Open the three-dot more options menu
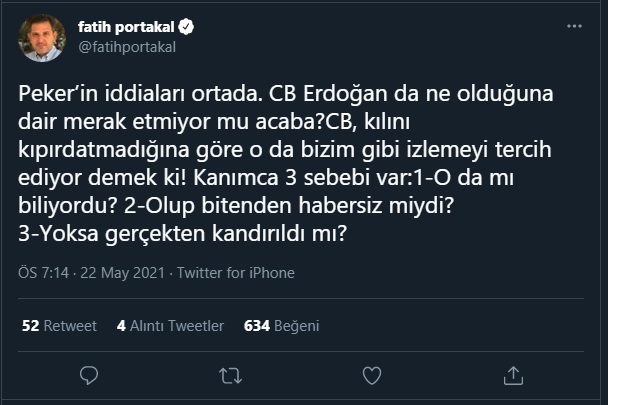The height and width of the screenshot is (405, 617). pyautogui.click(x=573, y=27)
